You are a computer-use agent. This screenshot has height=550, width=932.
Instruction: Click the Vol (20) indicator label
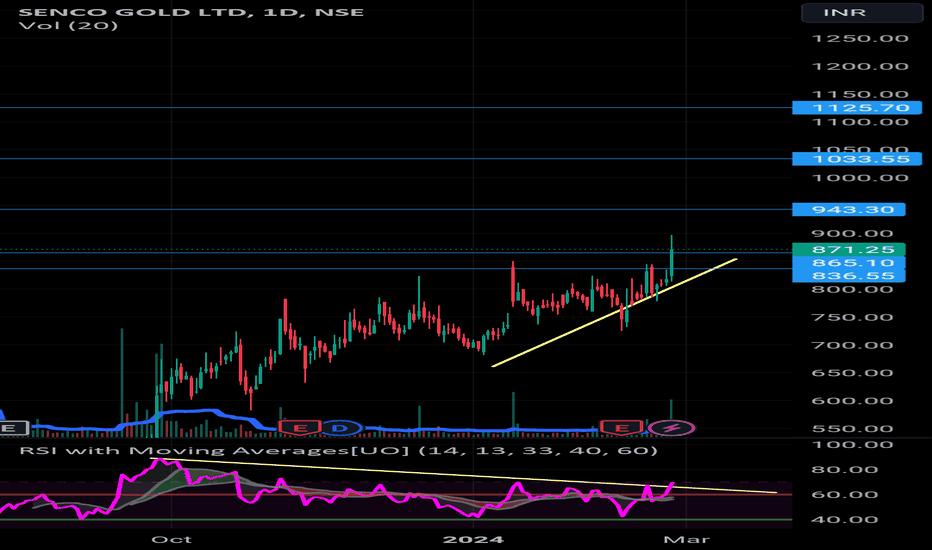tap(68, 26)
